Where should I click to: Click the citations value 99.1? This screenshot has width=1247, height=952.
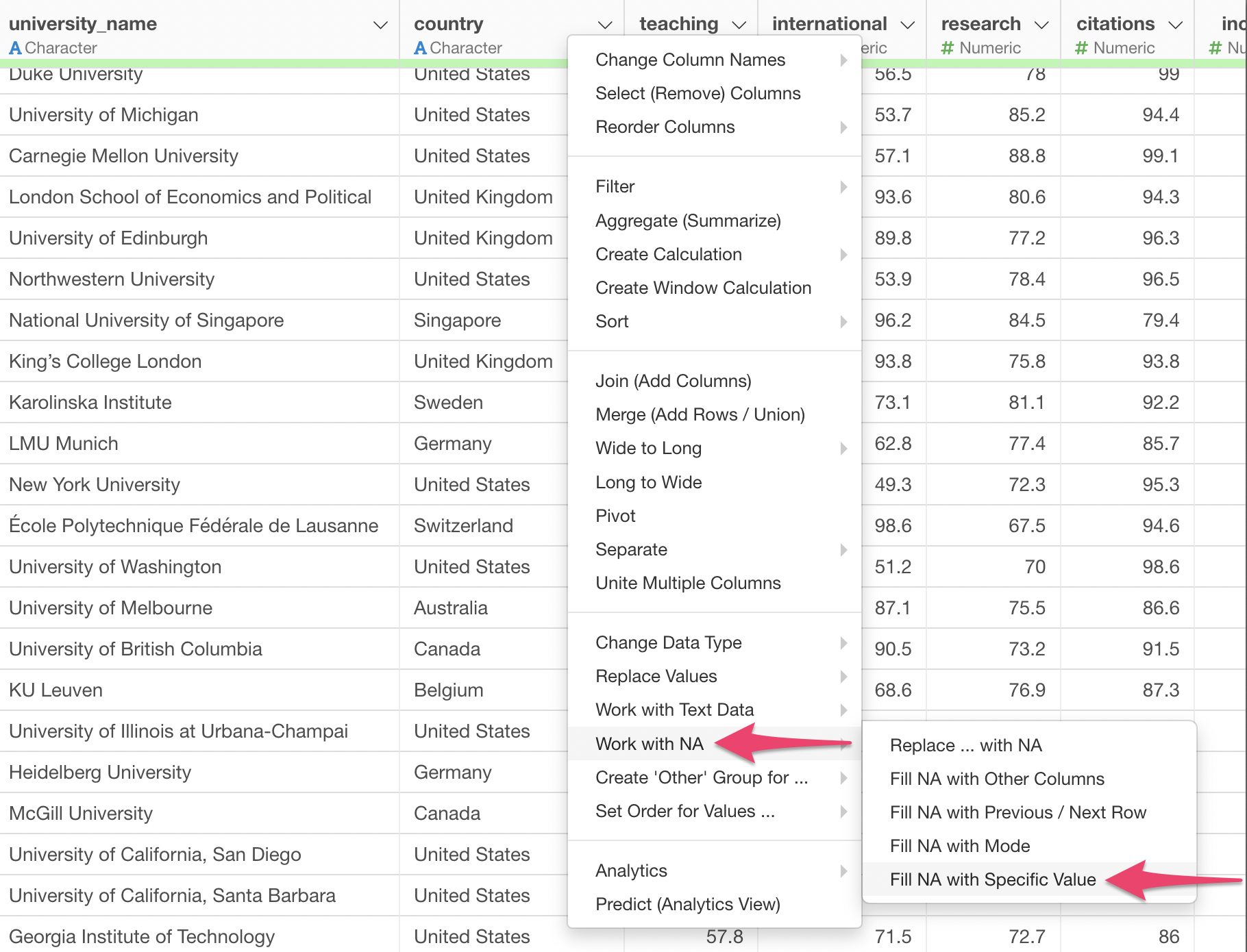click(1128, 155)
